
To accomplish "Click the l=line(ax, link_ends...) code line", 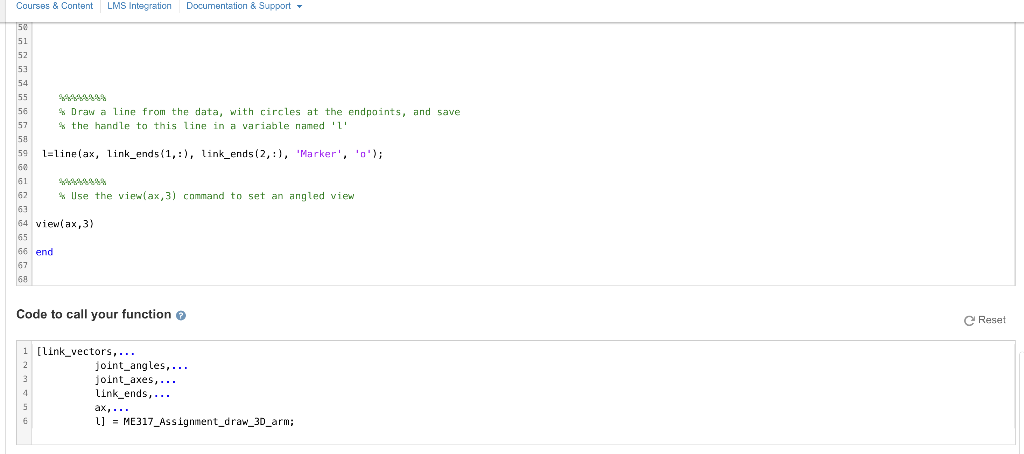I will point(212,154).
